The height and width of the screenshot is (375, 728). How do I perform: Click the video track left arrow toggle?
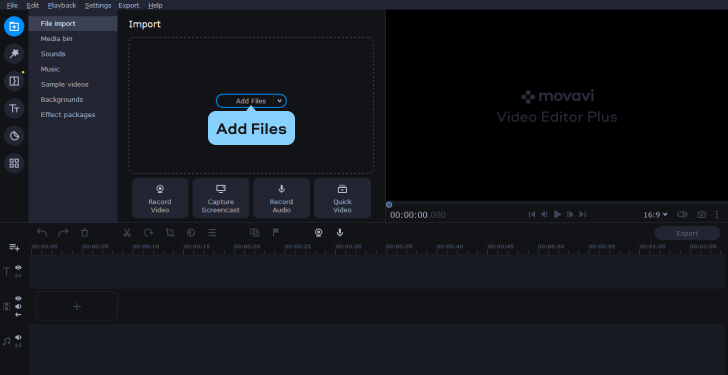18,315
